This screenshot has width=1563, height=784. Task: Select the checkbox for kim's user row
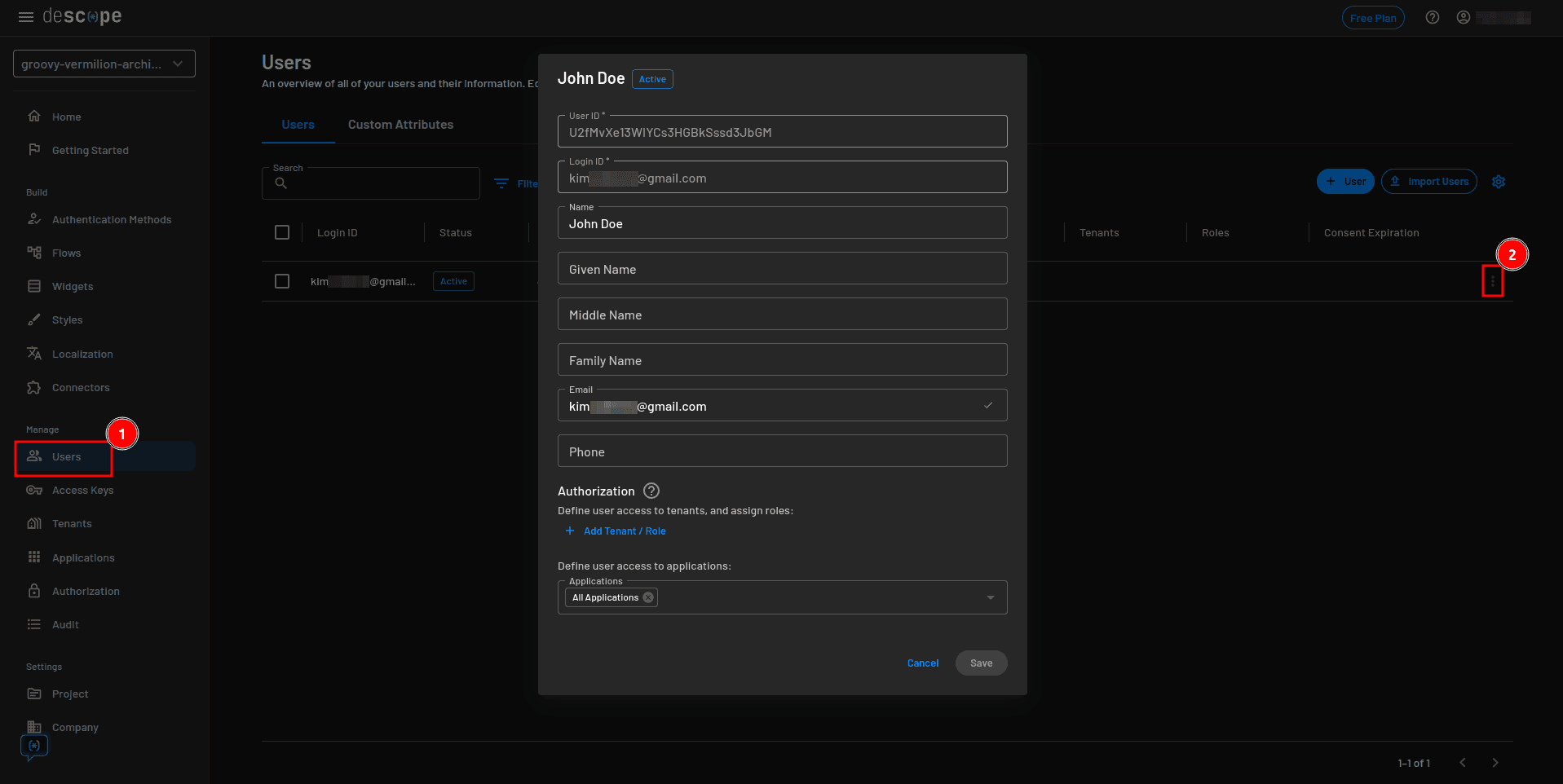point(282,281)
